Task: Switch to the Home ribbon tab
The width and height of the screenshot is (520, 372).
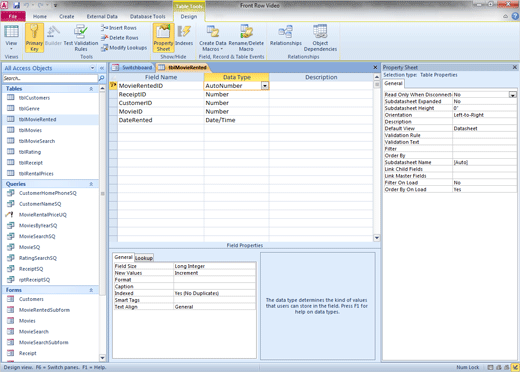Action: click(x=40, y=16)
